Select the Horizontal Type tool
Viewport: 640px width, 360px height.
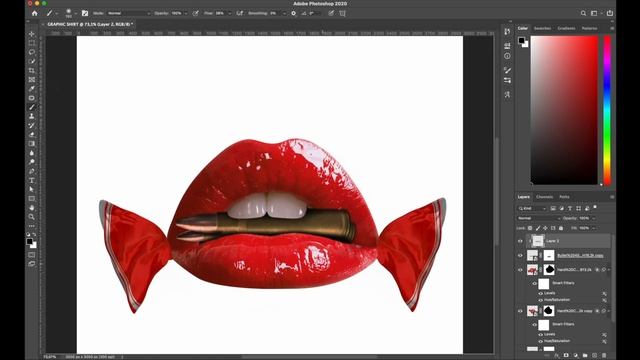click(32, 180)
